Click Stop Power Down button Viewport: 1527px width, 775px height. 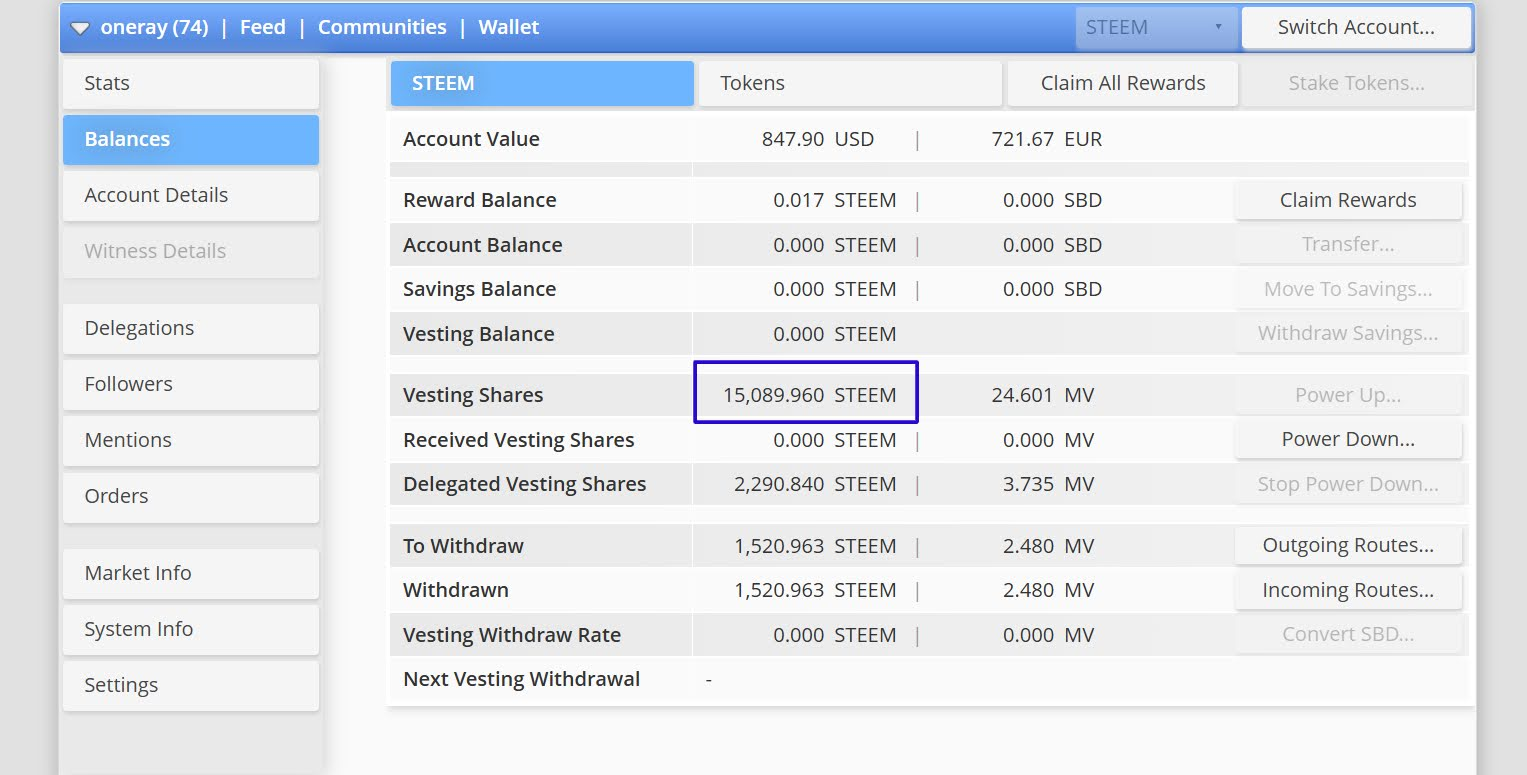1348,484
